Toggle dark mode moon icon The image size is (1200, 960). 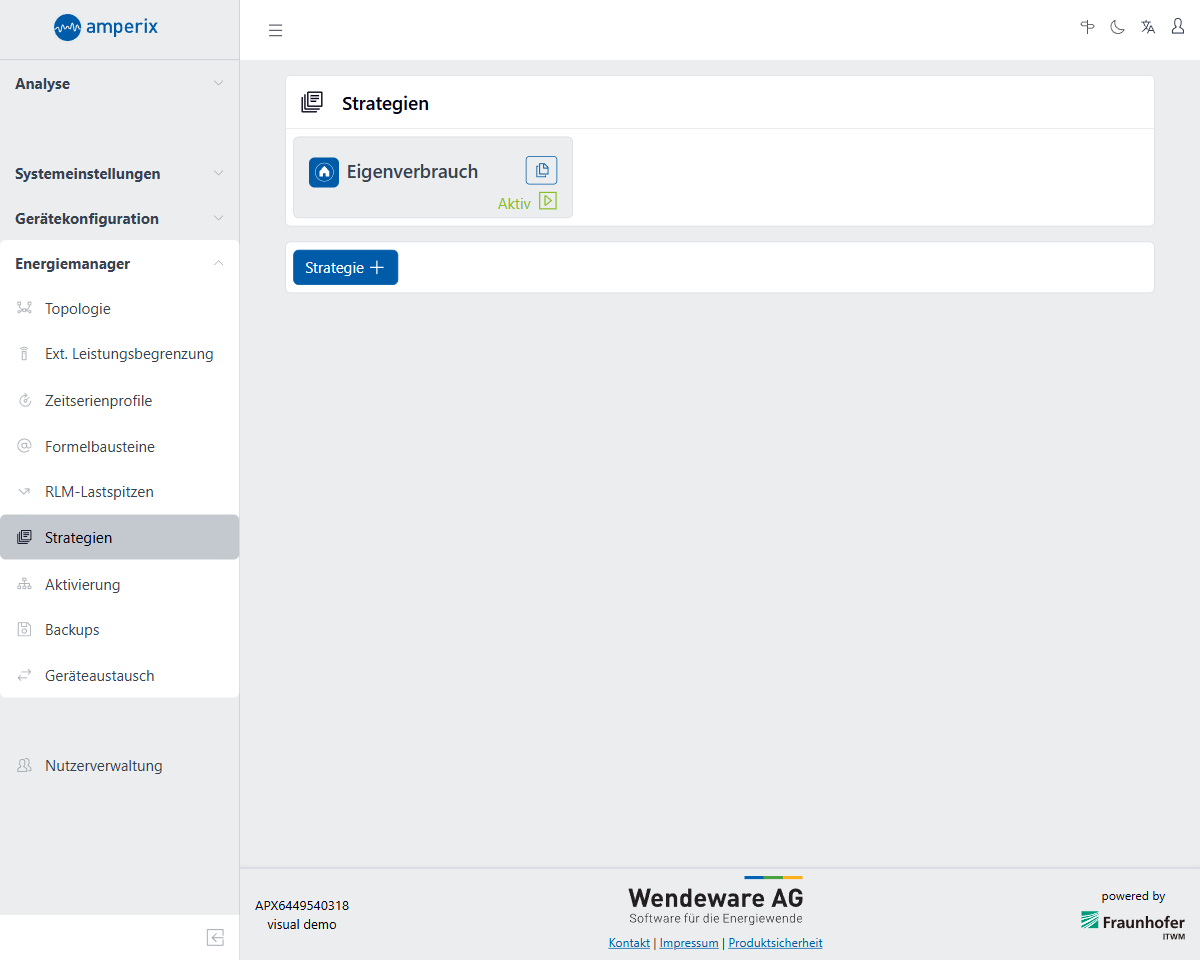pyautogui.click(x=1117, y=27)
